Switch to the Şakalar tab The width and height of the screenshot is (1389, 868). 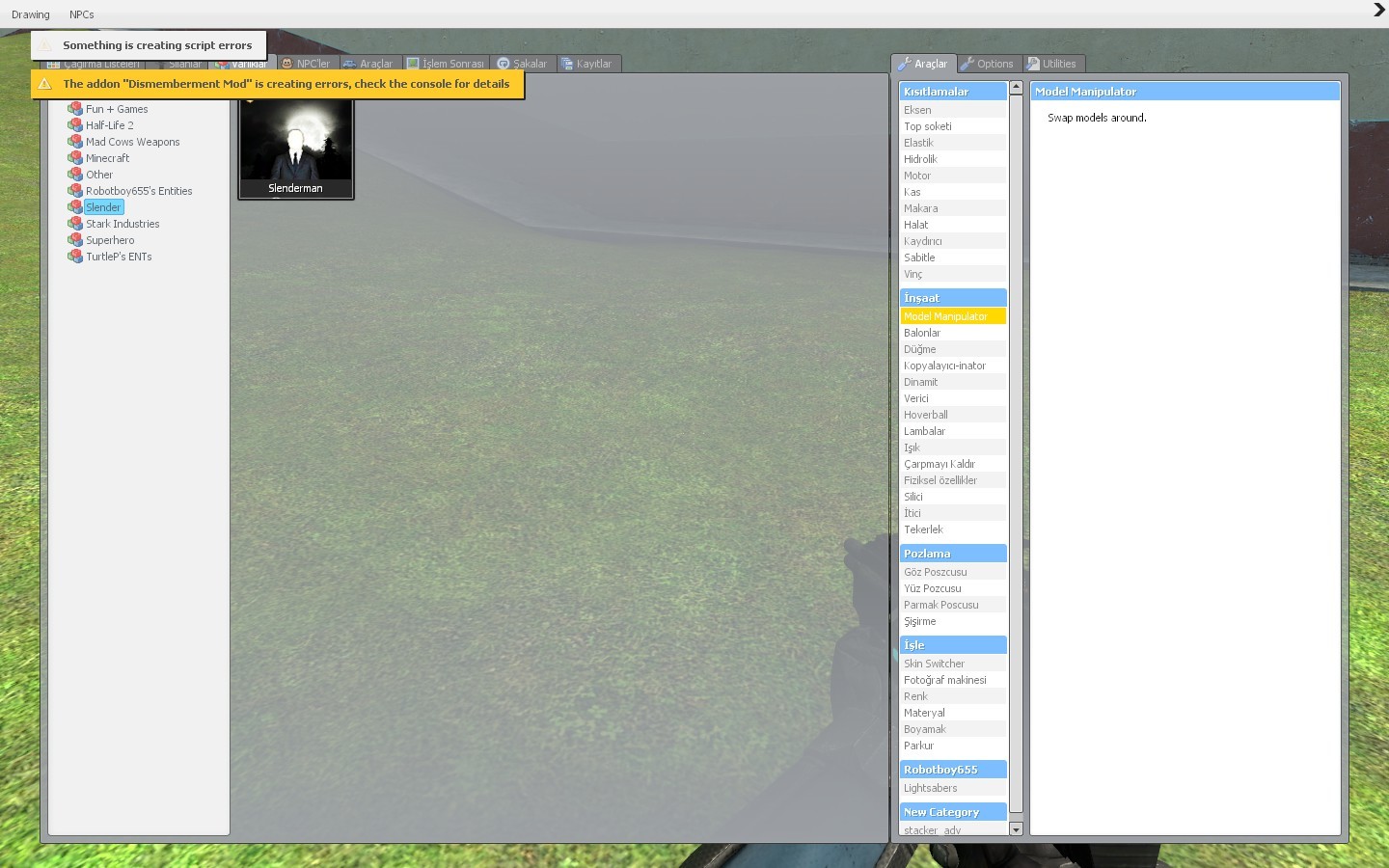click(523, 64)
